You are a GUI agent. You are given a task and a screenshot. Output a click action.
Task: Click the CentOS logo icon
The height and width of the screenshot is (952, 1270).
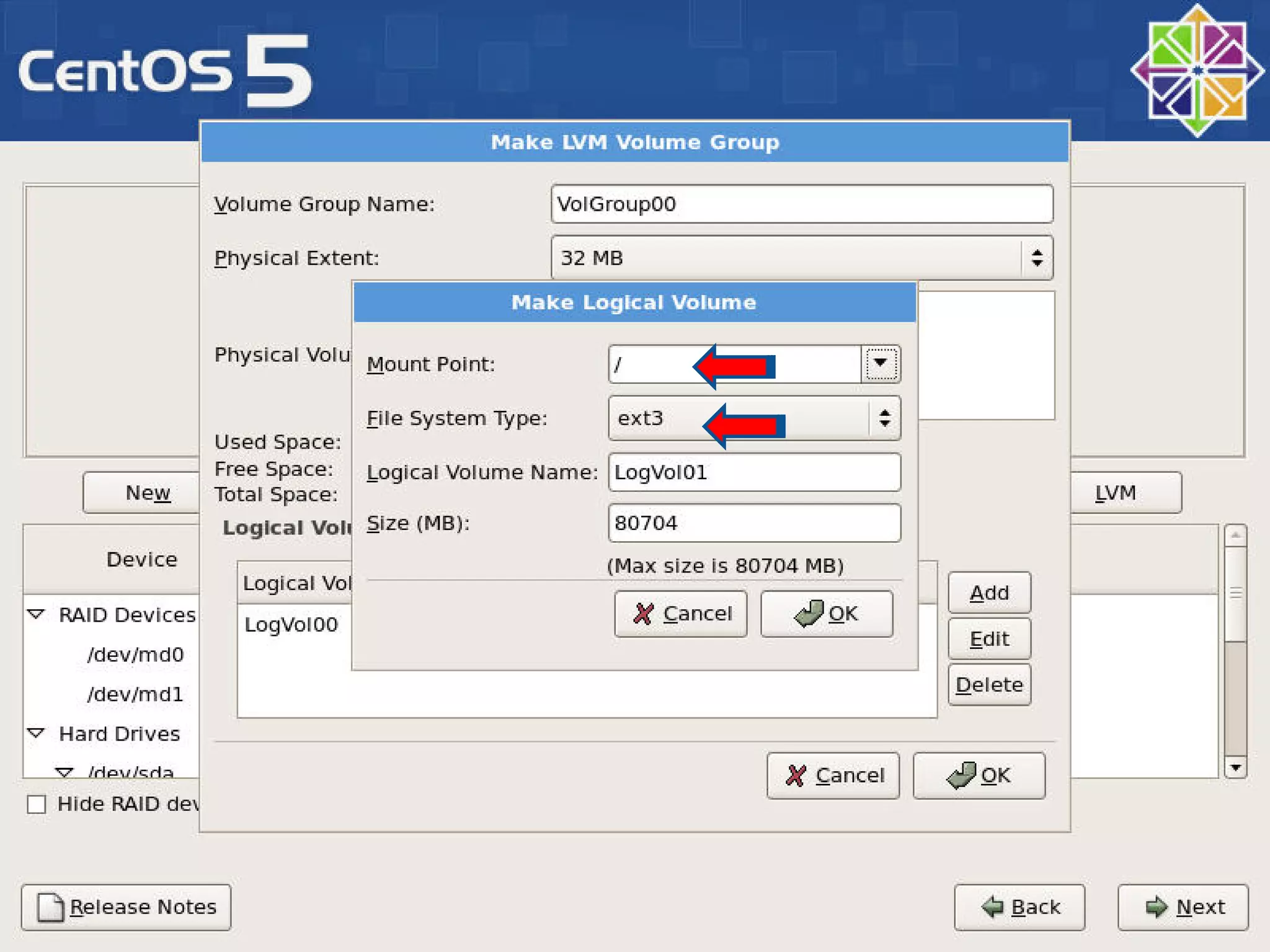[1197, 70]
